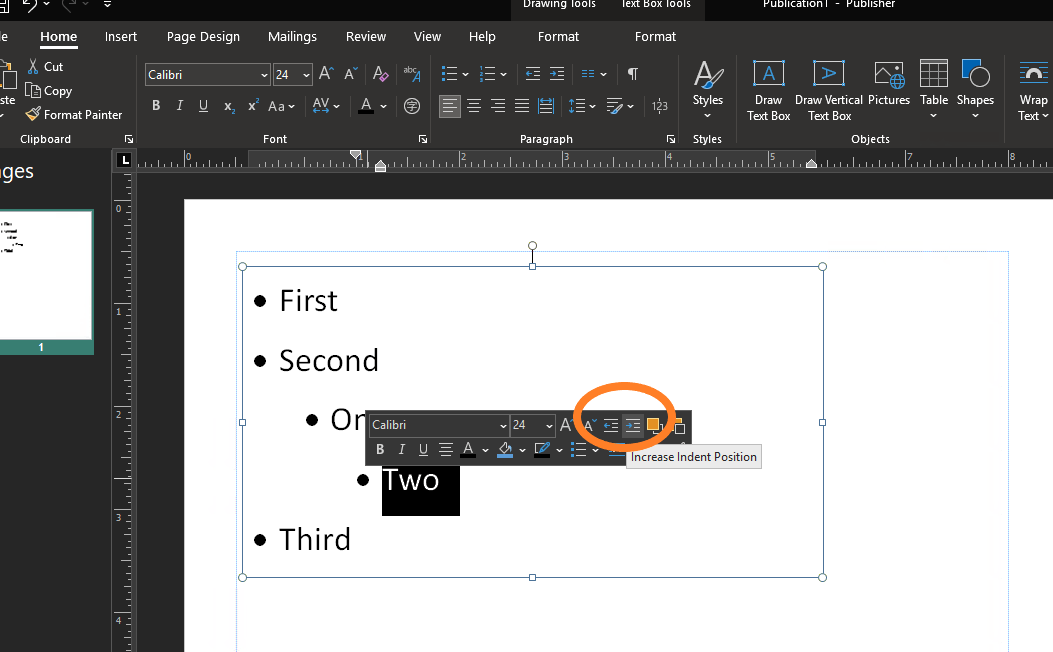1053x652 pixels.
Task: Select Justify alignment in the ribbon
Action: (522, 106)
